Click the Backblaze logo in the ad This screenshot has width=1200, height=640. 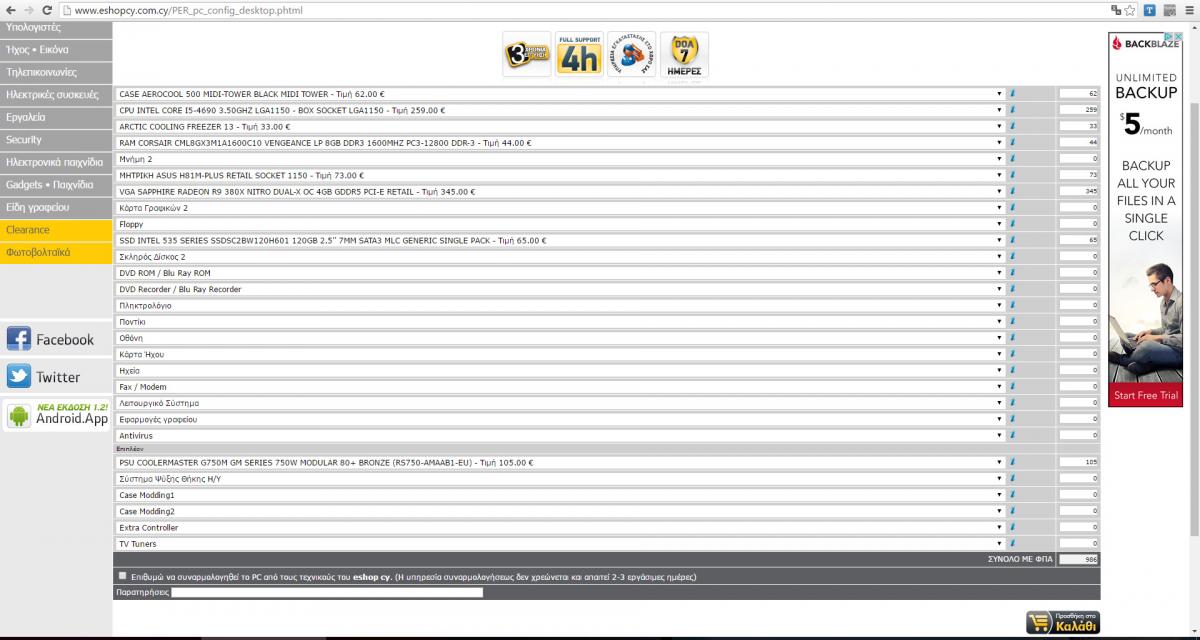[x=1146, y=43]
